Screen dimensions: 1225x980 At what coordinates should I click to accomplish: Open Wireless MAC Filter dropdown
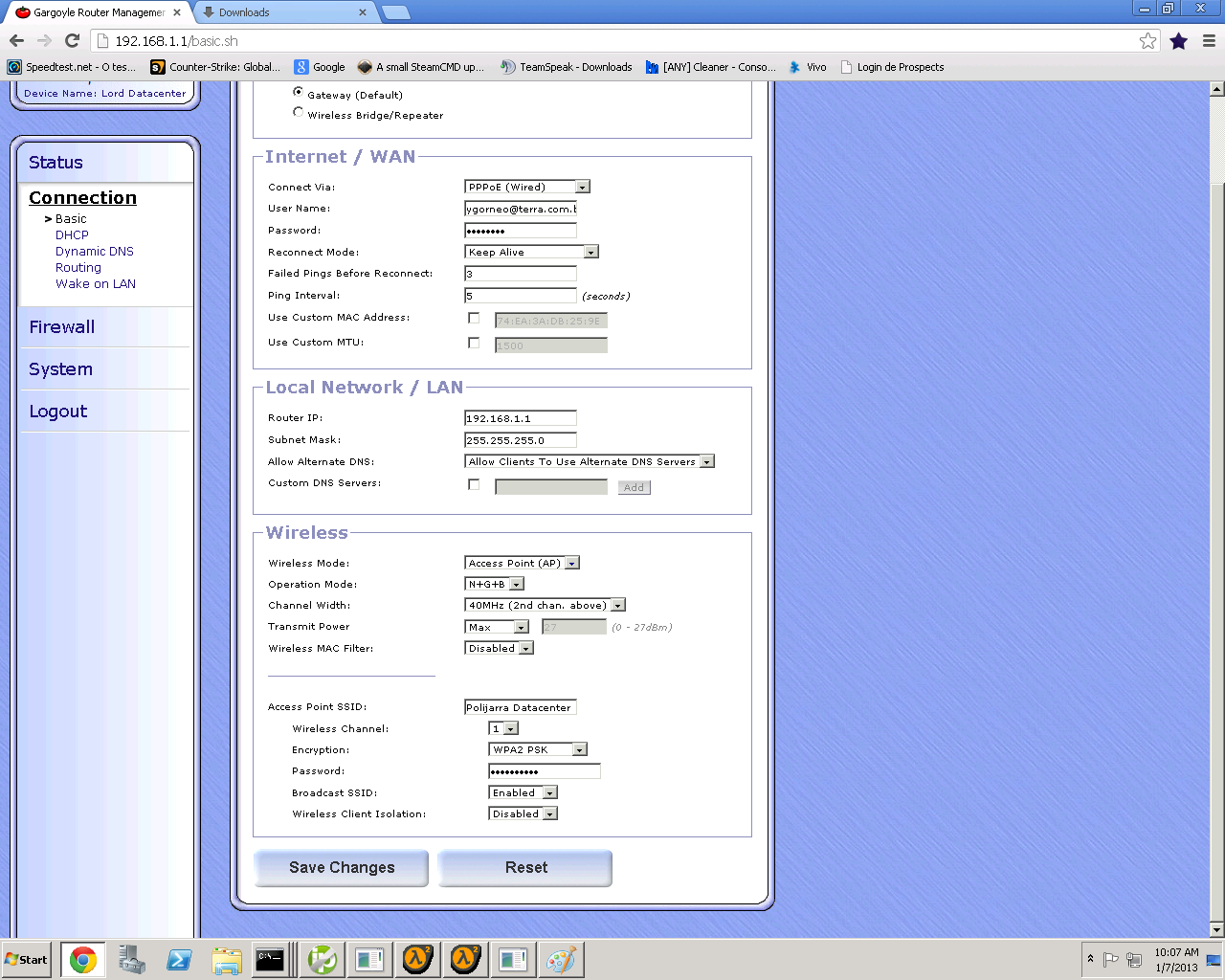tap(499, 648)
